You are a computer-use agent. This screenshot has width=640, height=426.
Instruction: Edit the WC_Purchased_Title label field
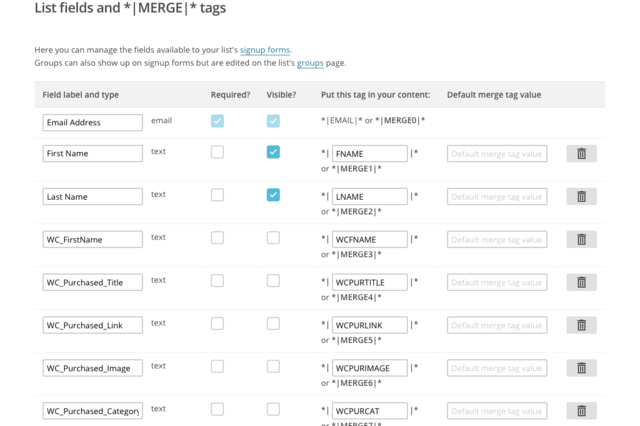[93, 282]
